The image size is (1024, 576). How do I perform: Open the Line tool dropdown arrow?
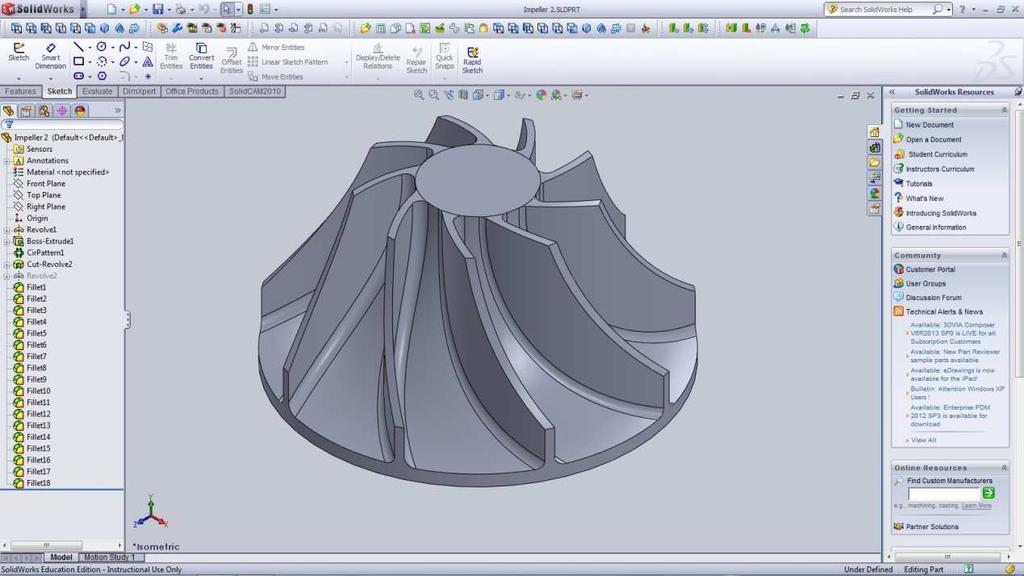[90, 48]
